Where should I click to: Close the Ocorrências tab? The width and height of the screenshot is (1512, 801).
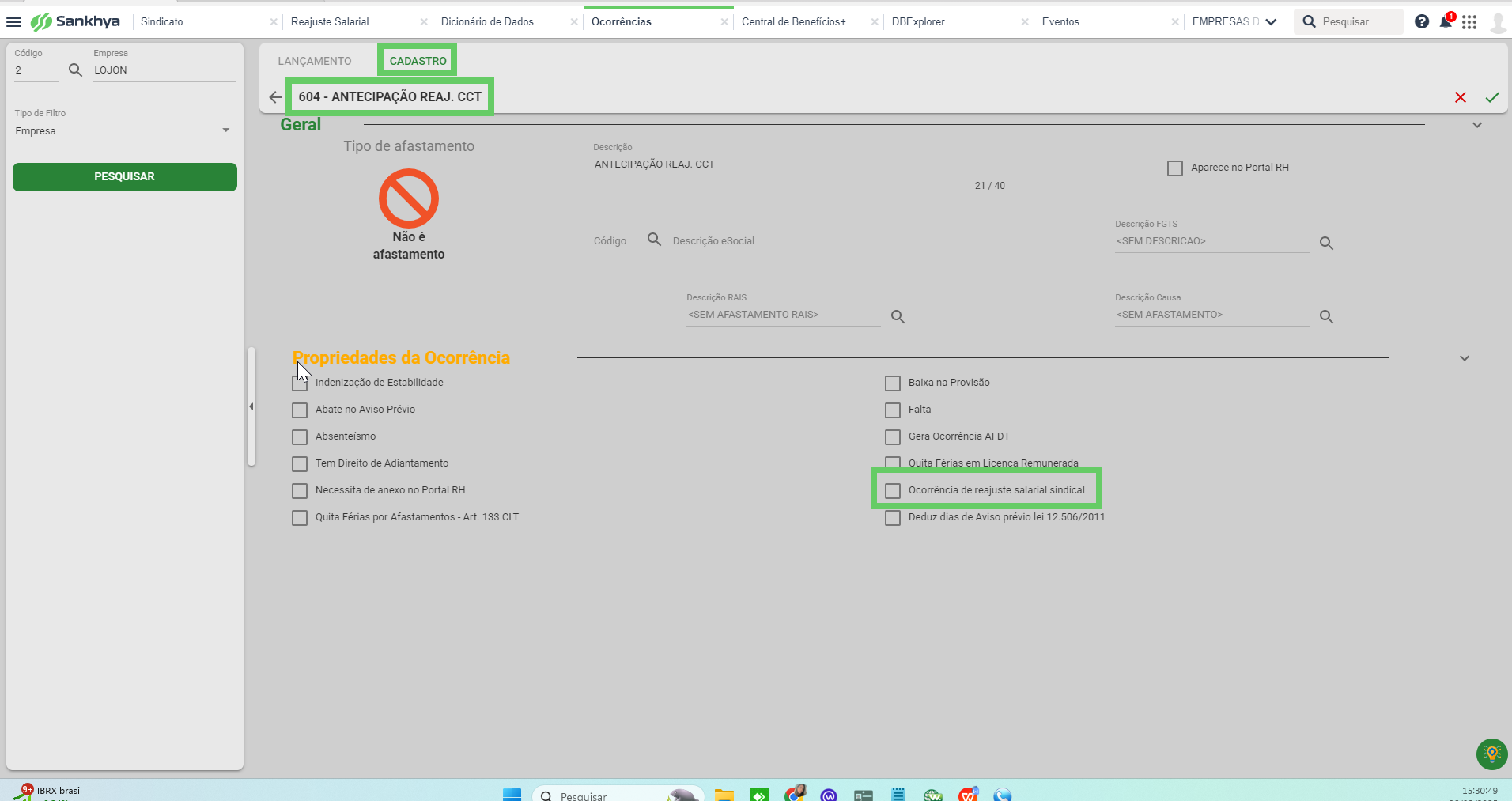[724, 22]
